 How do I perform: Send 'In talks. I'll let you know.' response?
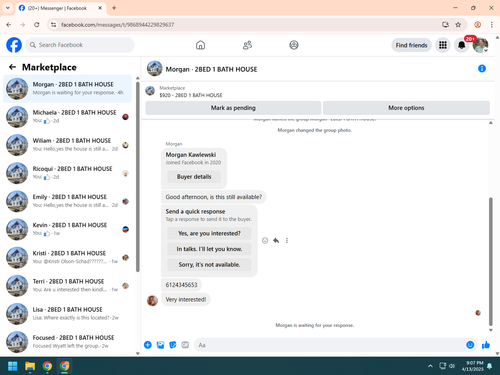coord(209,249)
